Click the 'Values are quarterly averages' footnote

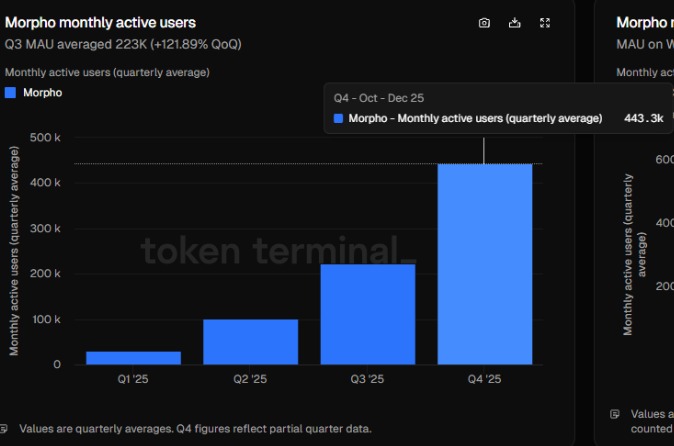[196, 429]
